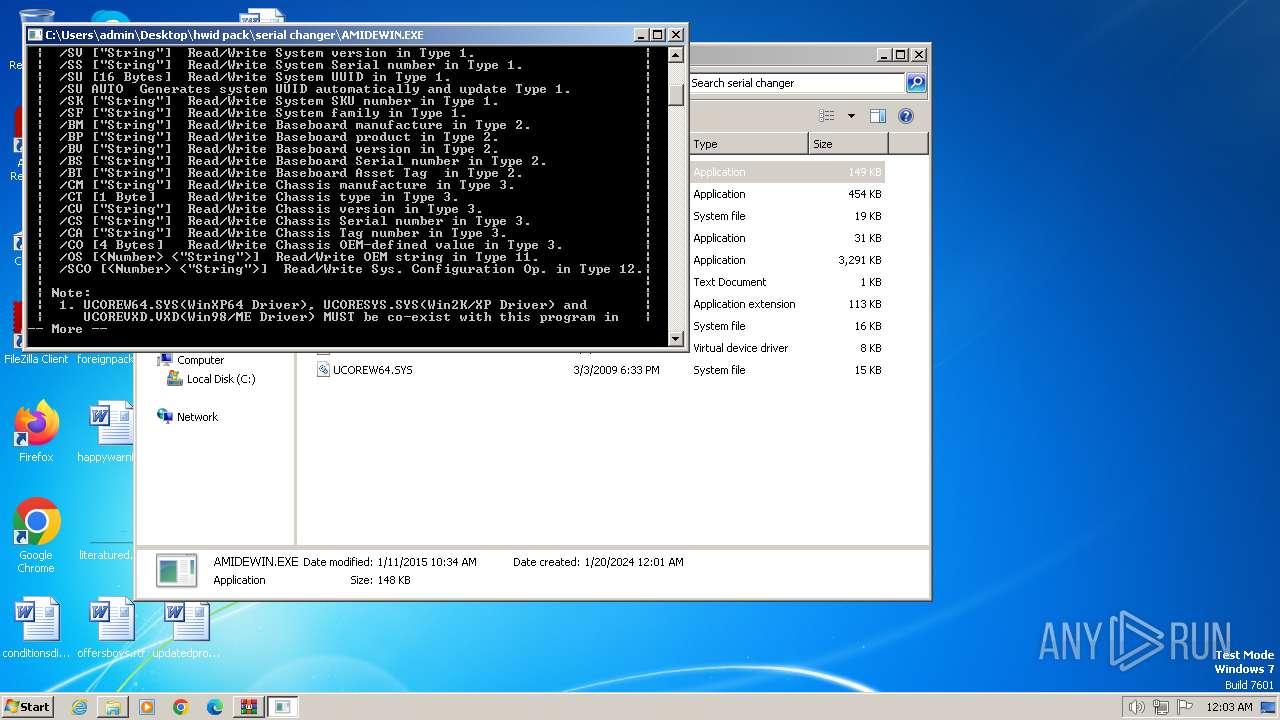Open the view options dropdown arrow
The height and width of the screenshot is (720, 1280).
click(851, 116)
